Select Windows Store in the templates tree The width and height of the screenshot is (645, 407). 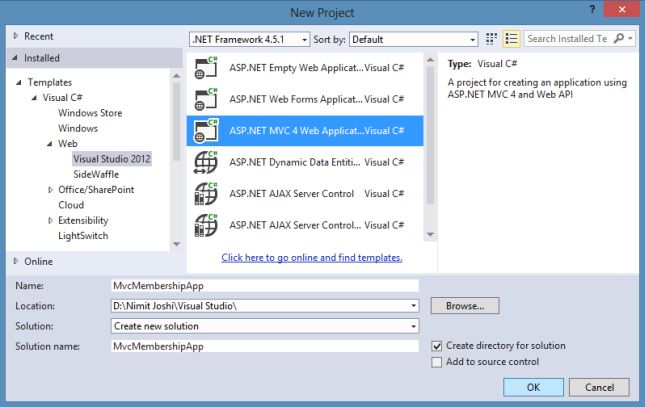(x=90, y=113)
